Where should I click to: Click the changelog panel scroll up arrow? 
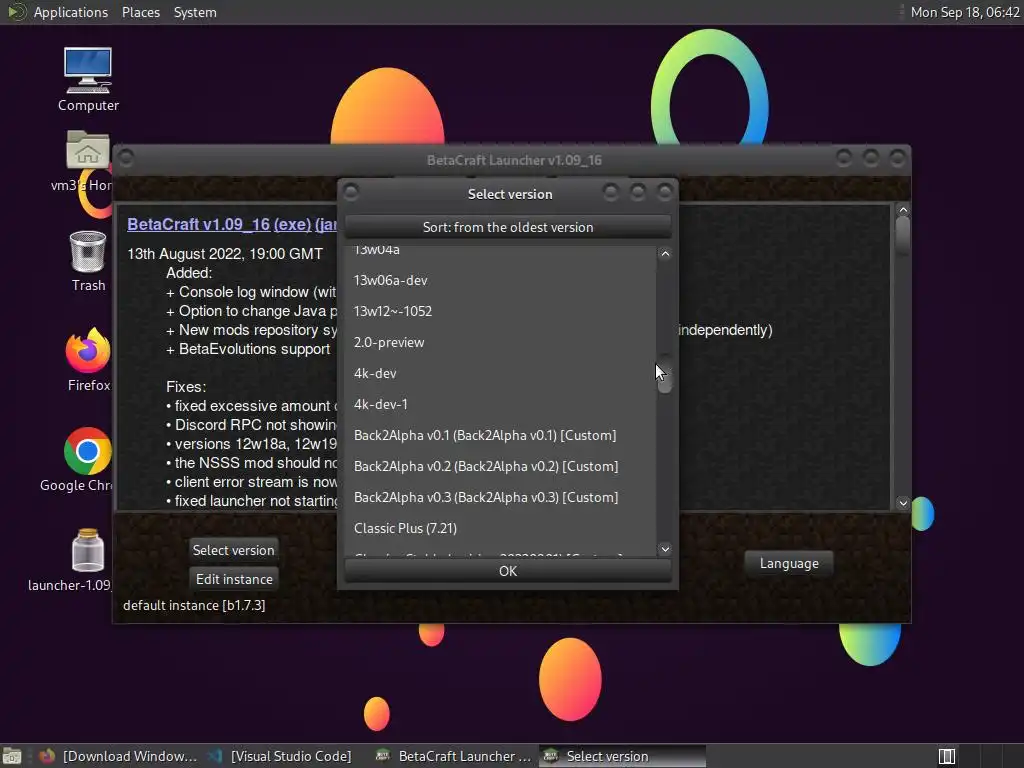[903, 210]
